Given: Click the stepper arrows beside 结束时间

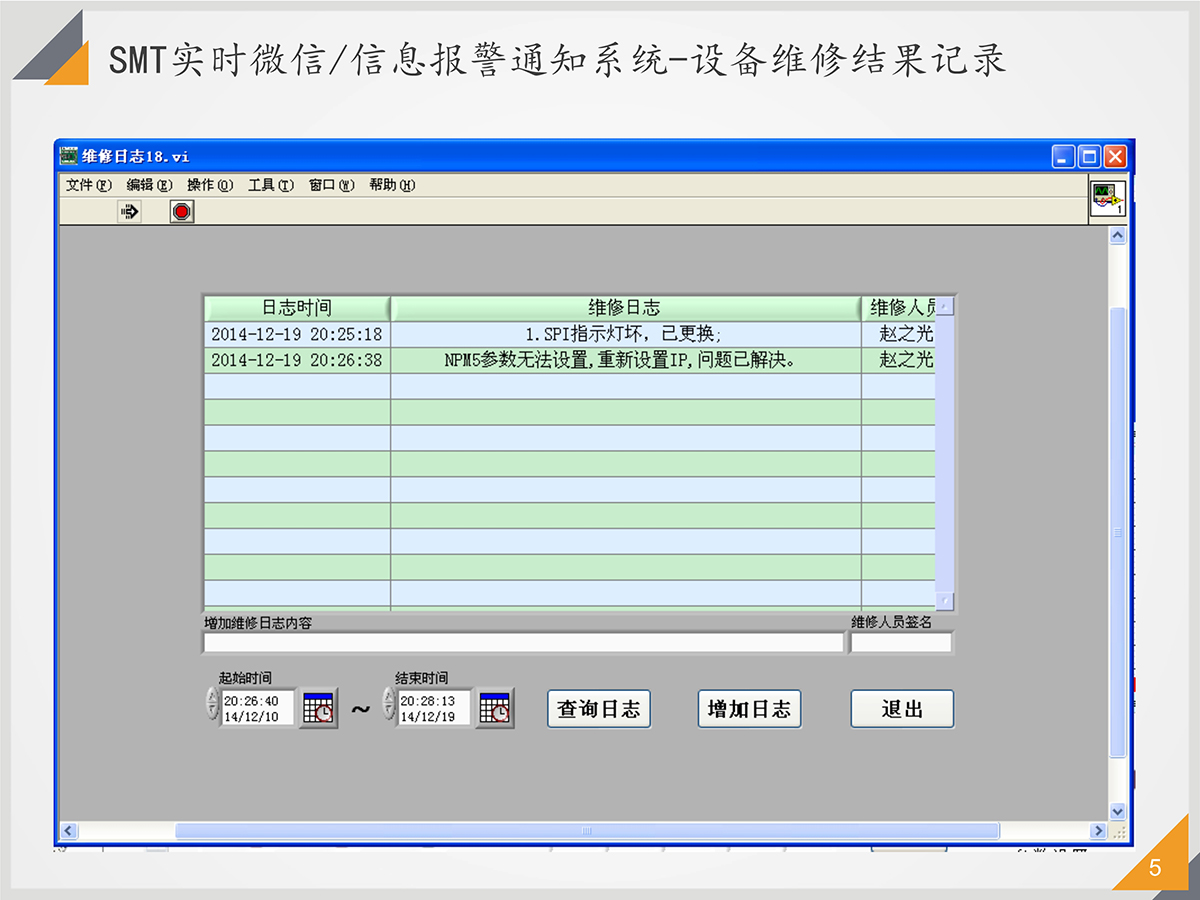Looking at the screenshot, I should pyautogui.click(x=388, y=702).
